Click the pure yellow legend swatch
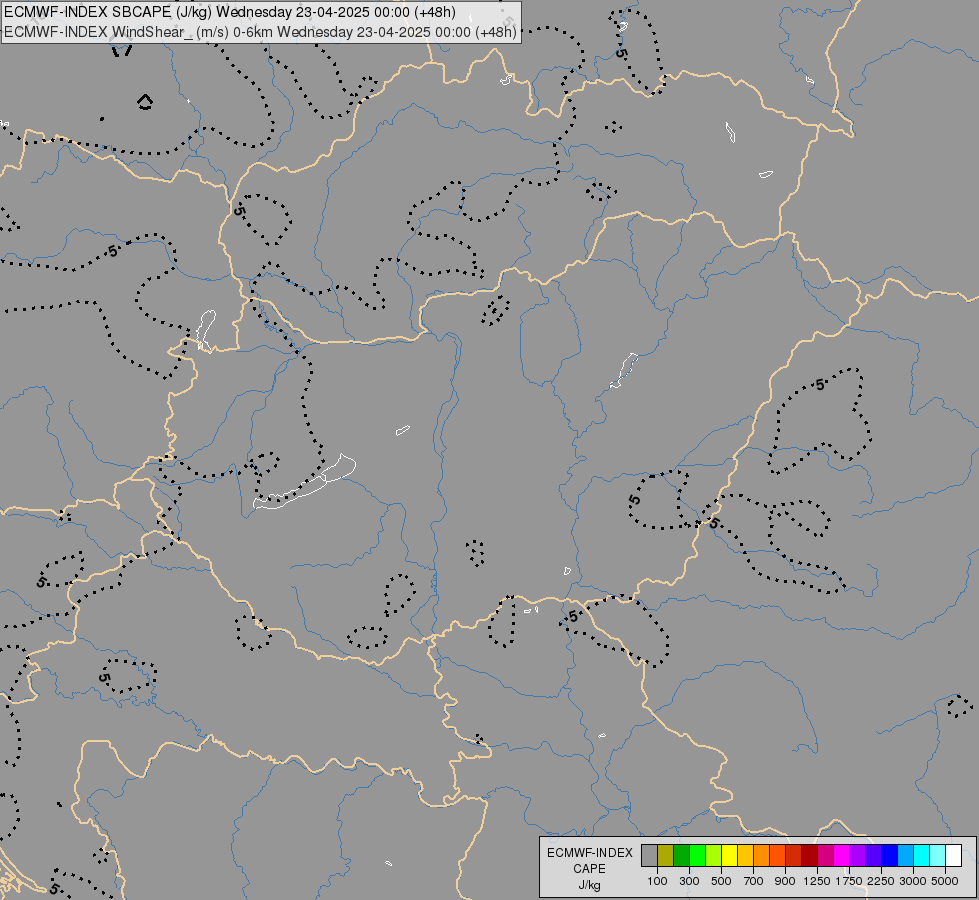 click(x=730, y=856)
